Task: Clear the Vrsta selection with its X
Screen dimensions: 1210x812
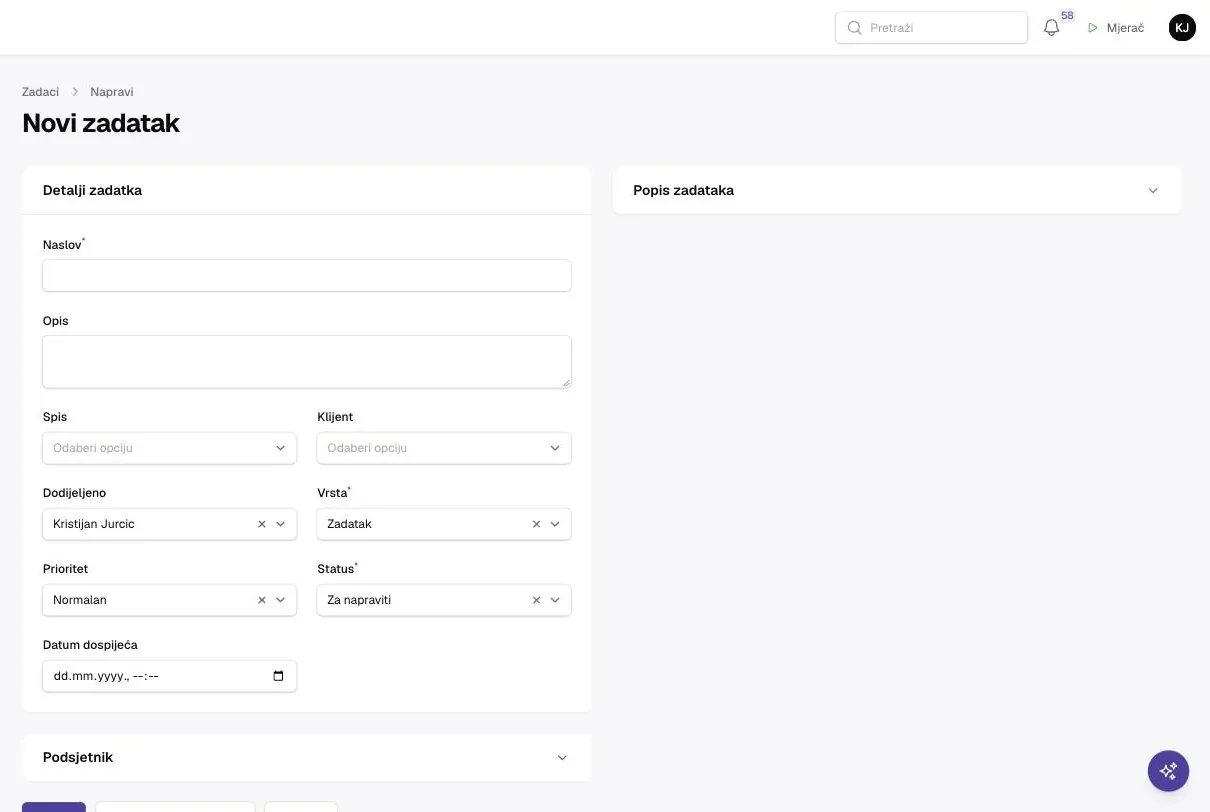Action: [536, 524]
